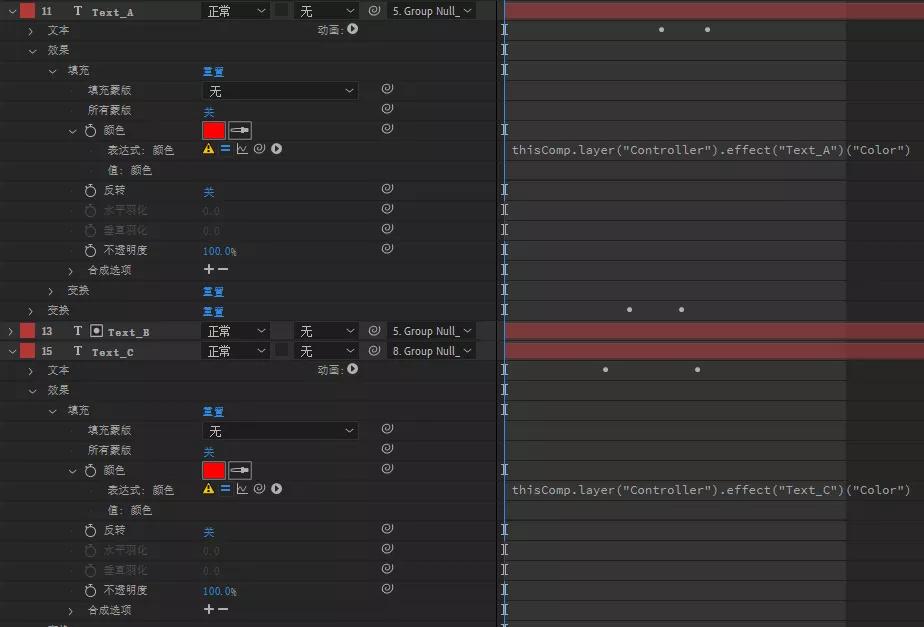The image size is (924, 627).
Task: Click Text_A opacity stopwatch
Action: point(90,250)
